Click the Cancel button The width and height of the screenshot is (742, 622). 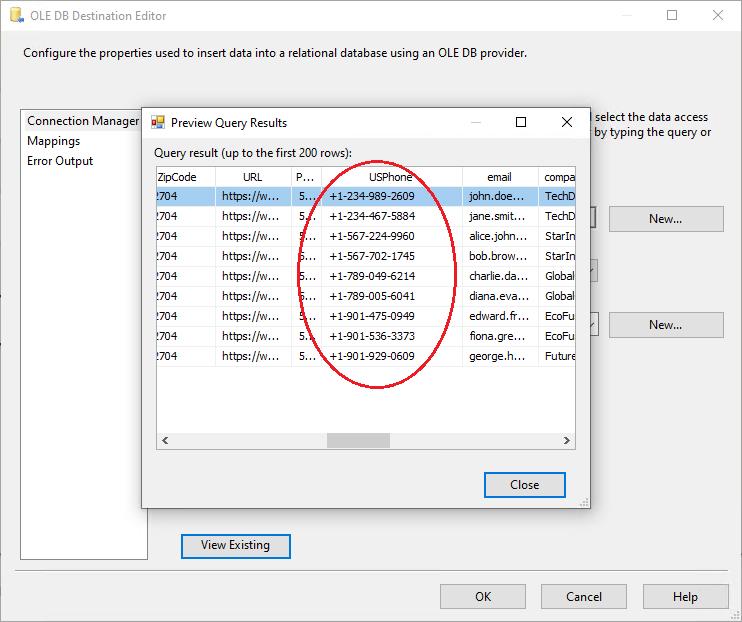pos(584,597)
